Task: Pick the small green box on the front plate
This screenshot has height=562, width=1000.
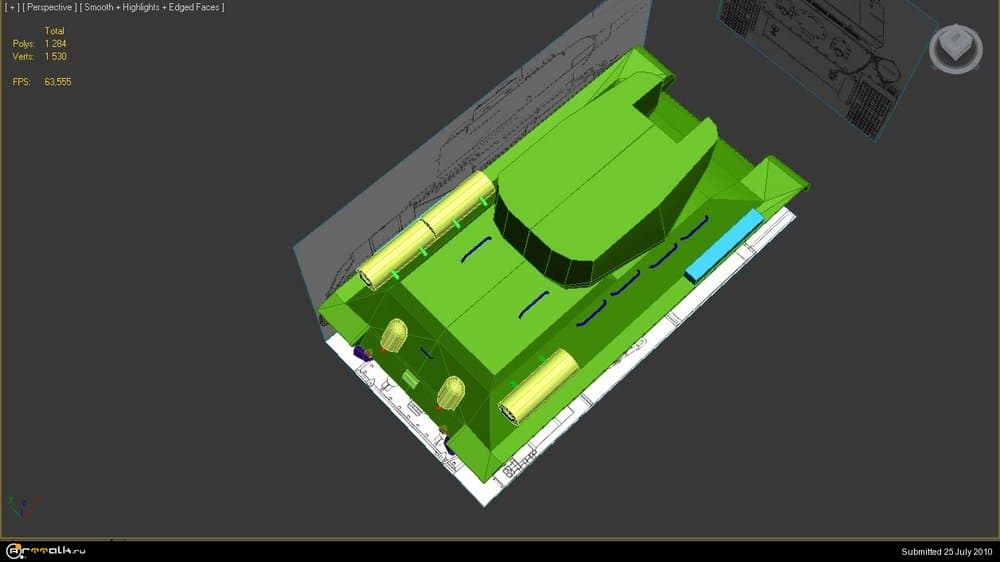Action: click(x=410, y=378)
